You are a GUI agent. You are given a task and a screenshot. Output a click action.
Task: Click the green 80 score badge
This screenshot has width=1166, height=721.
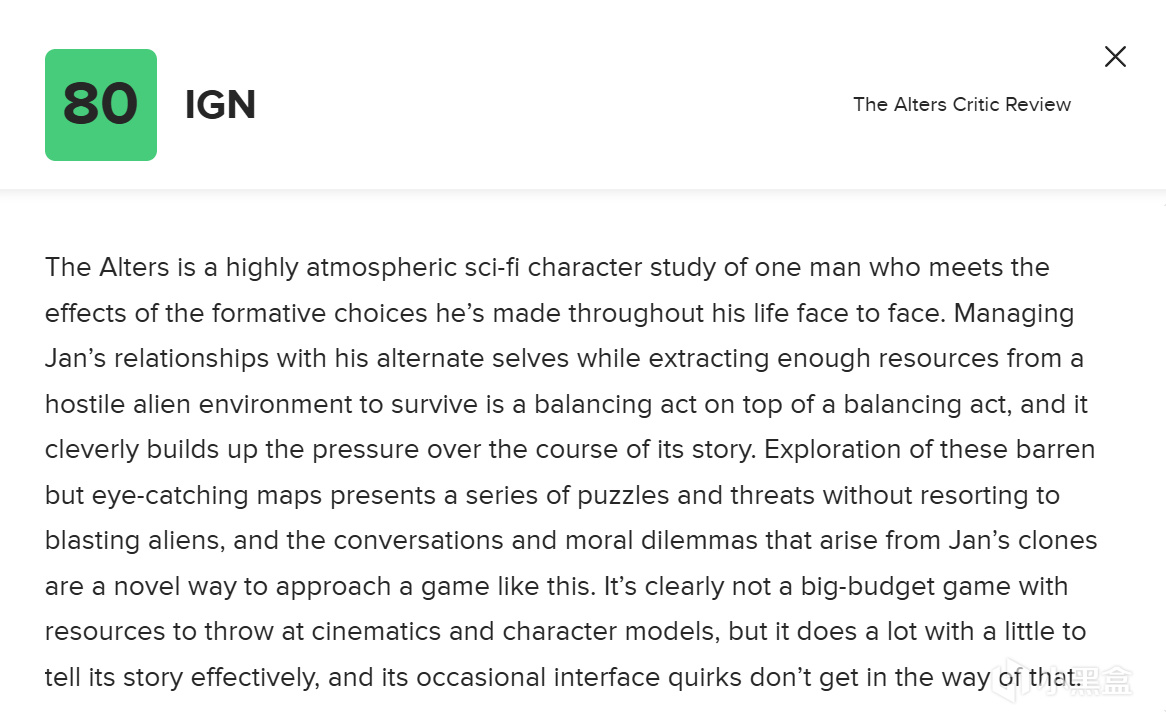click(x=101, y=105)
